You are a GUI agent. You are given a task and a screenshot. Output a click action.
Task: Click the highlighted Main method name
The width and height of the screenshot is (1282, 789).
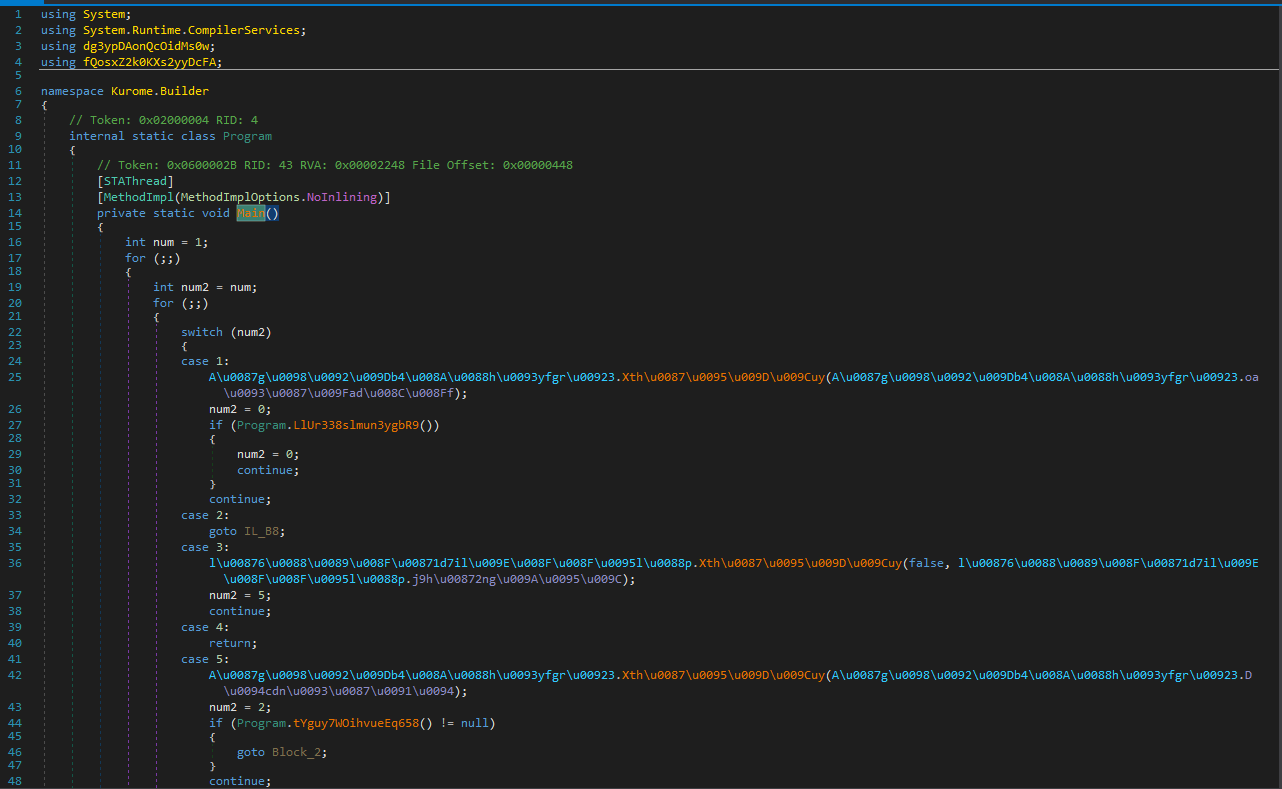coord(251,213)
